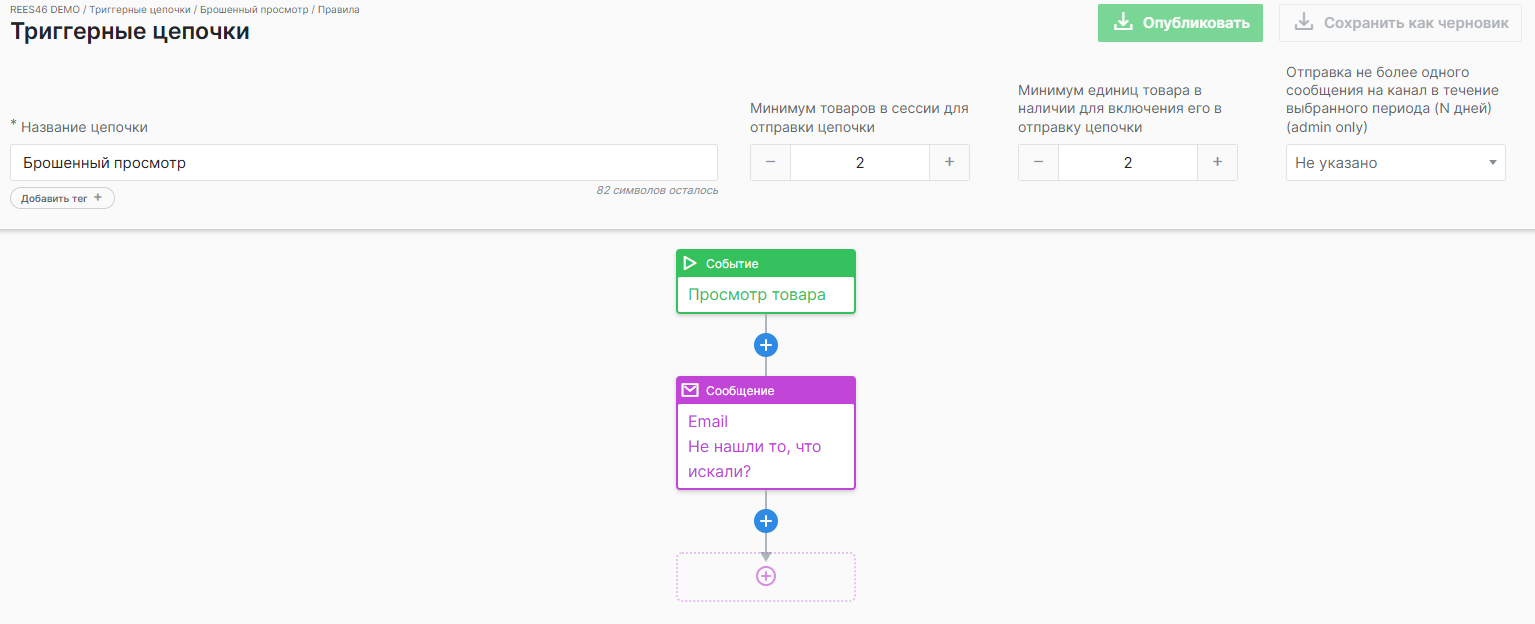Click download icon on Сохранить как черновик
1535x624 pixels.
tap(1303, 22)
